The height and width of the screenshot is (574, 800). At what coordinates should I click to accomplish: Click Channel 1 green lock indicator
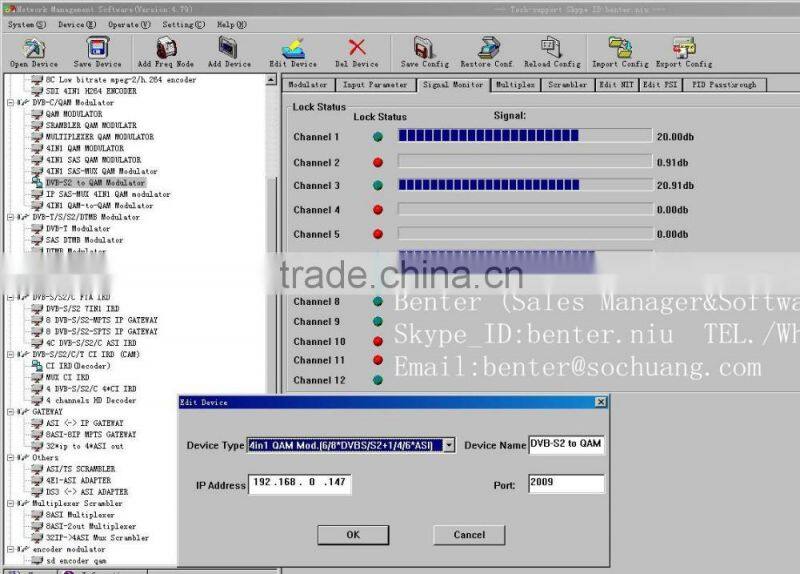[378, 137]
